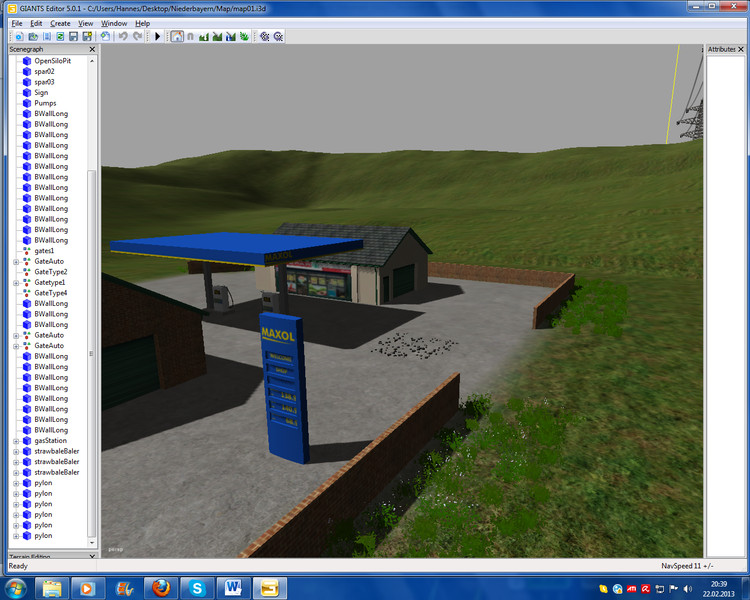Start the scene with the black Play arrow
This screenshot has height=600, width=750.
(157, 36)
